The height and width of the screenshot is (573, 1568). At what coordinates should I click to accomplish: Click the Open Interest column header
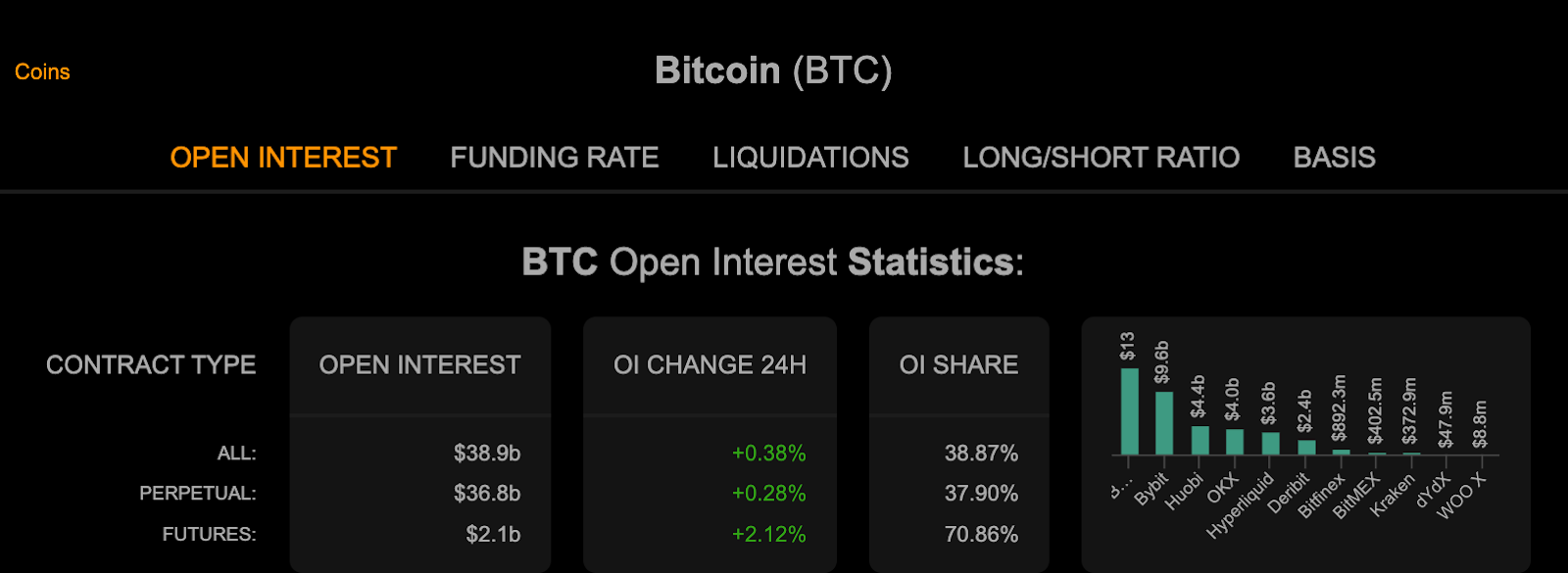(419, 365)
